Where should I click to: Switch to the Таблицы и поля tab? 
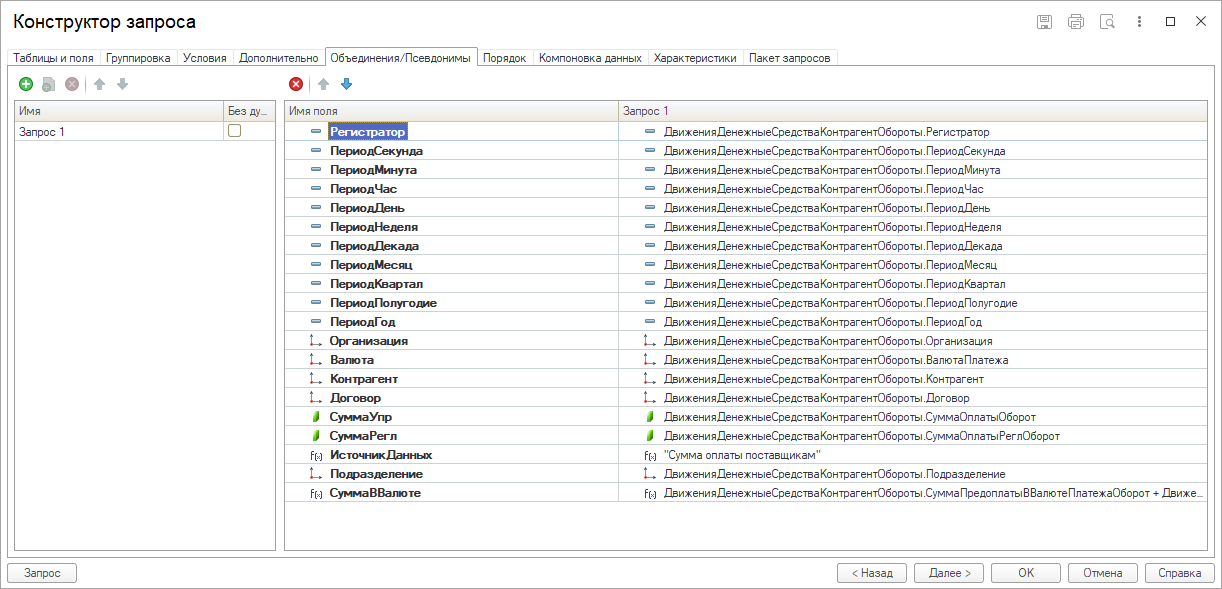pyautogui.click(x=53, y=58)
